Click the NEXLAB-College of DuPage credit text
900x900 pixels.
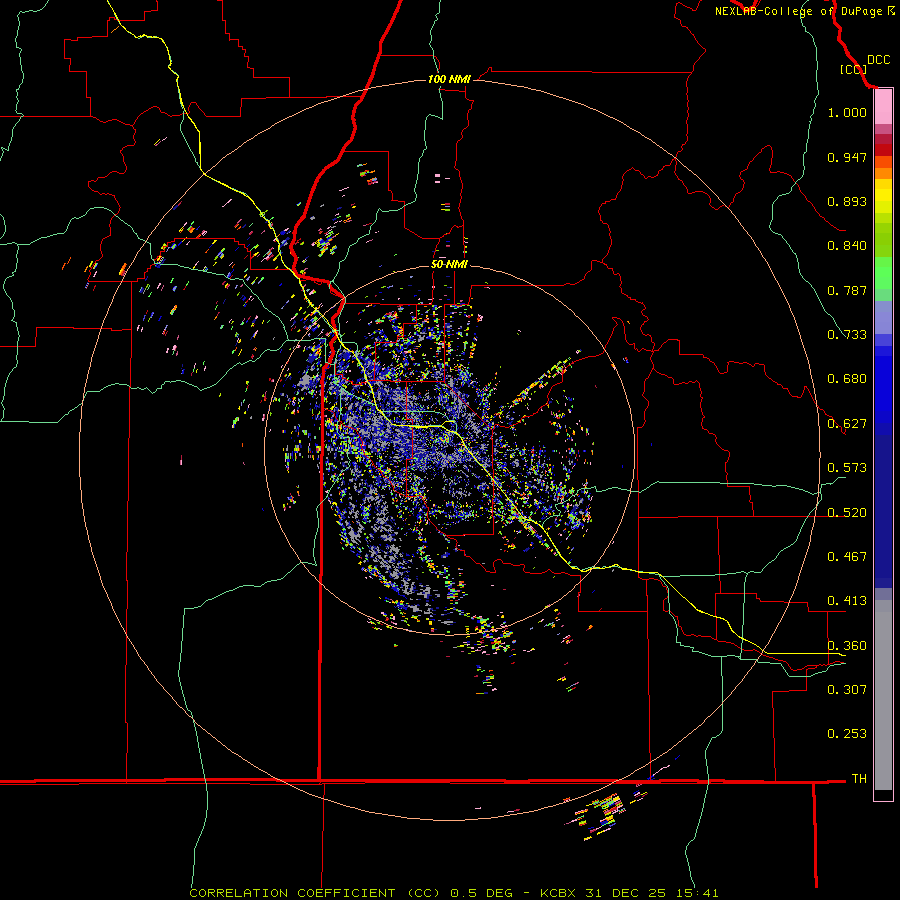click(800, 11)
